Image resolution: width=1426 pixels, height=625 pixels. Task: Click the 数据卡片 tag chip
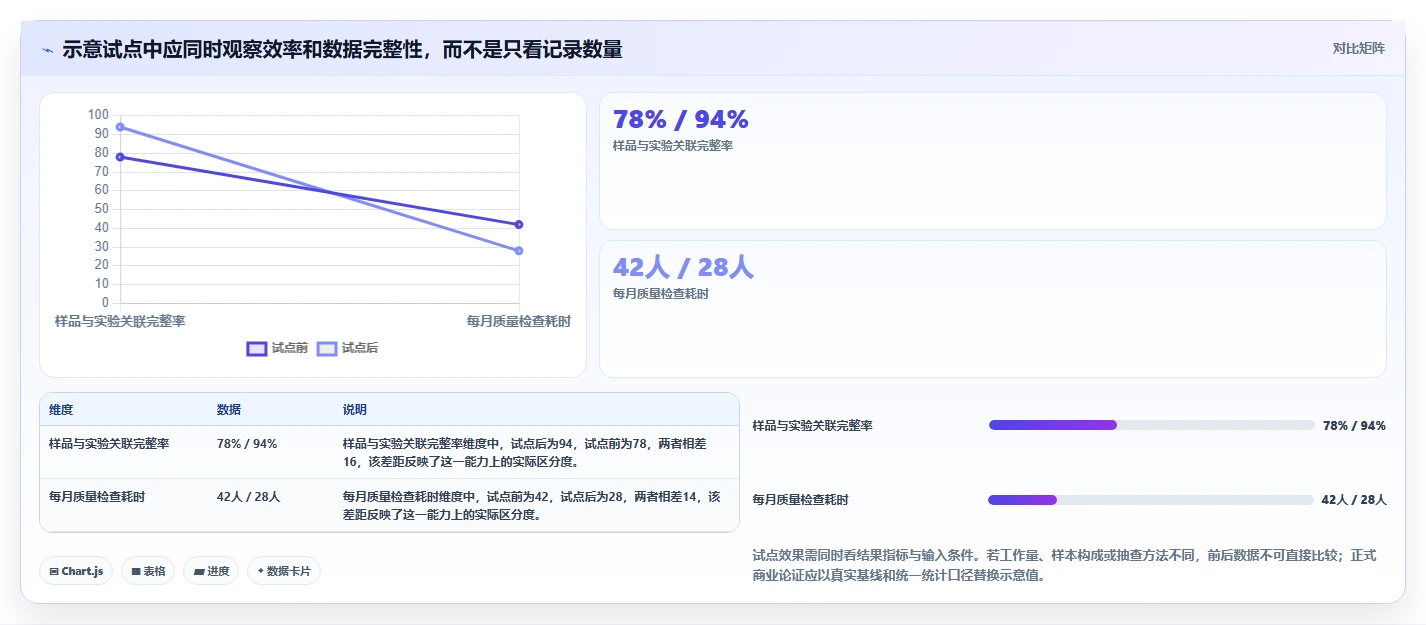click(x=284, y=571)
